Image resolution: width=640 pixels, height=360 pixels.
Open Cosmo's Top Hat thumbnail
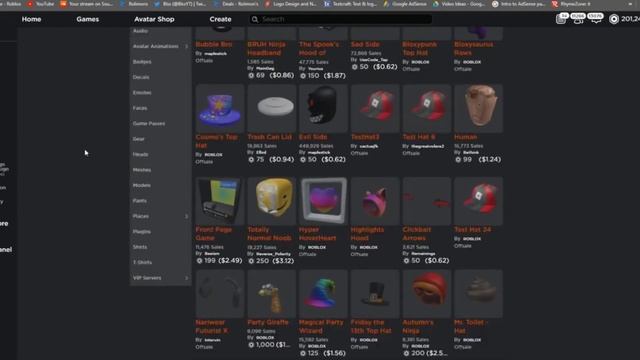pyautogui.click(x=220, y=108)
